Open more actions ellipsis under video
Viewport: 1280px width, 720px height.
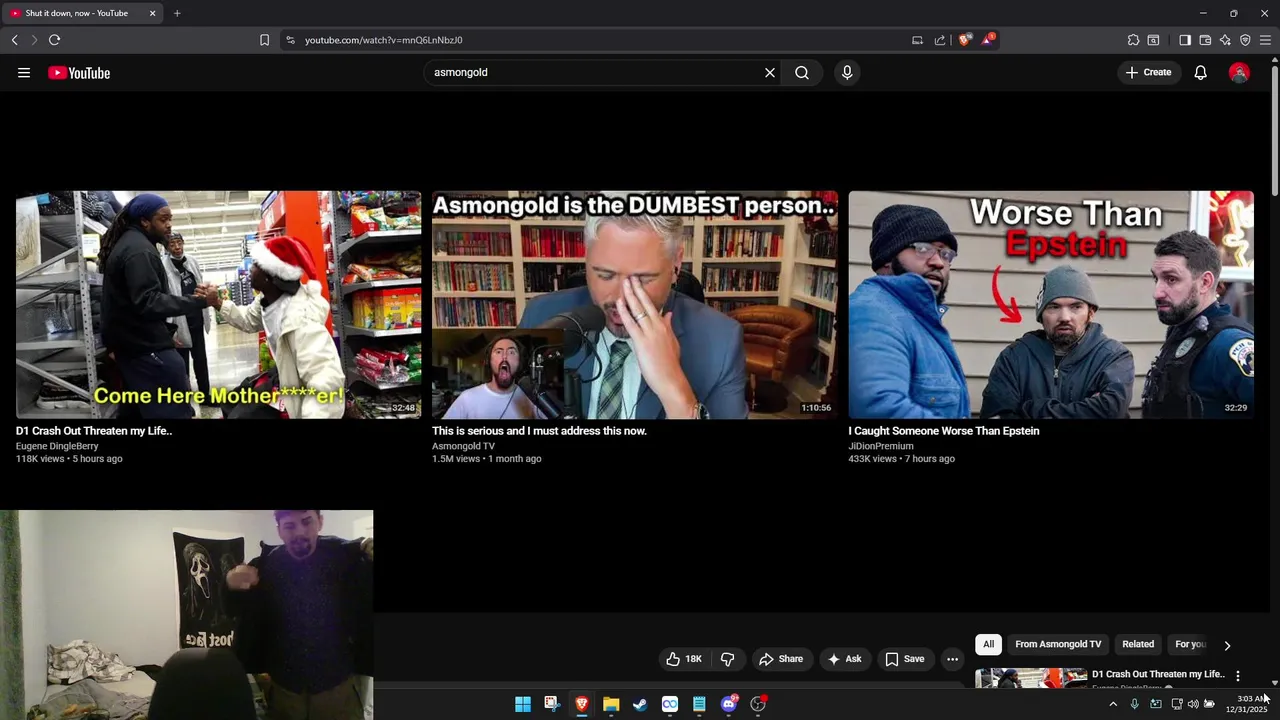click(x=952, y=659)
